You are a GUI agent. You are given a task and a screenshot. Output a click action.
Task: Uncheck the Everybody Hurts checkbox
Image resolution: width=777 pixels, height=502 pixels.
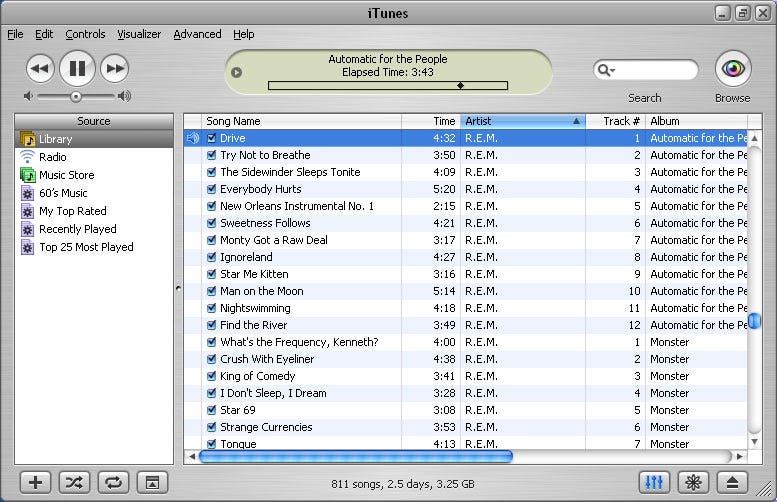[x=212, y=189]
